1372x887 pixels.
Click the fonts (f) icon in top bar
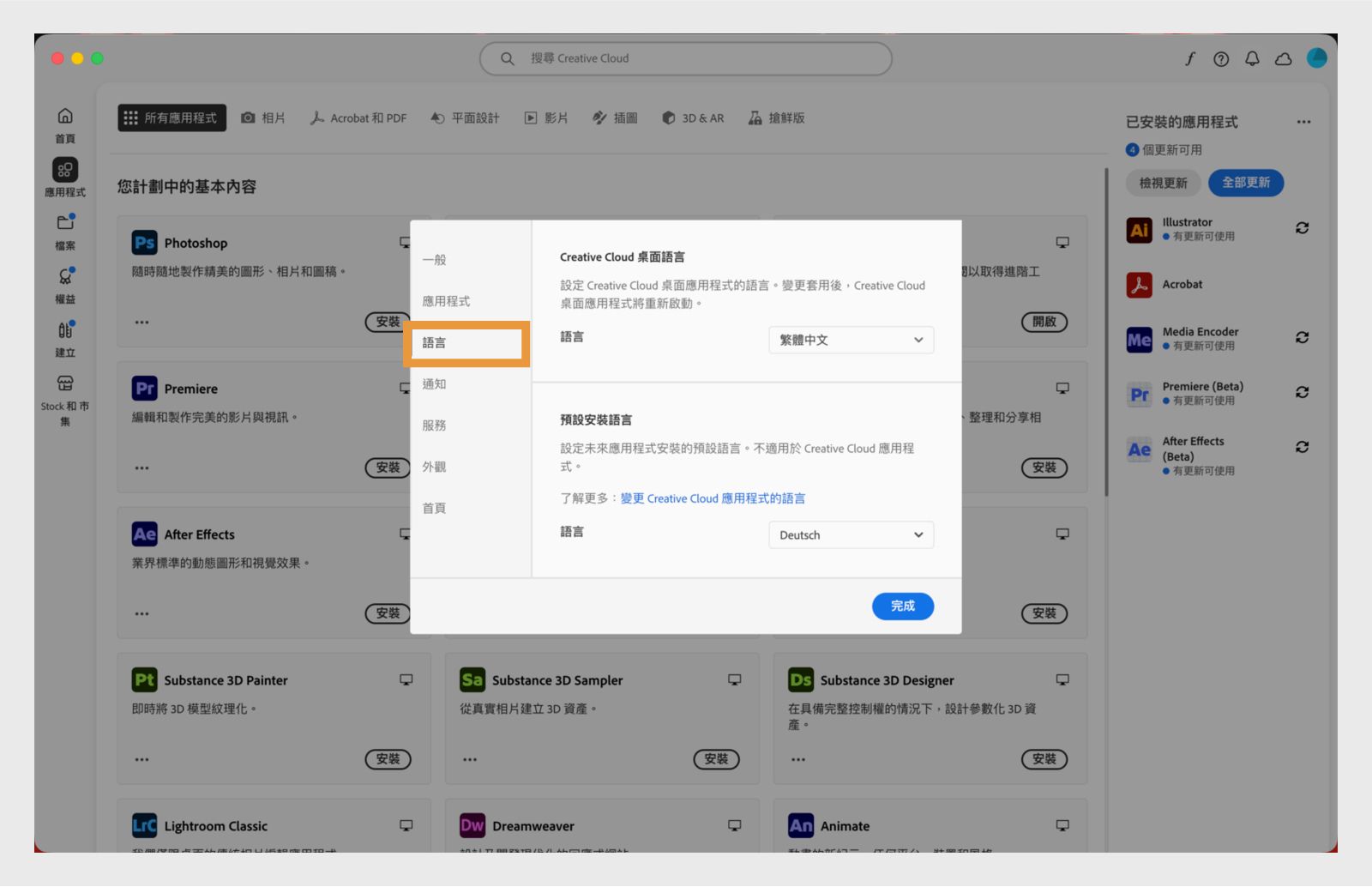pyautogui.click(x=1190, y=58)
